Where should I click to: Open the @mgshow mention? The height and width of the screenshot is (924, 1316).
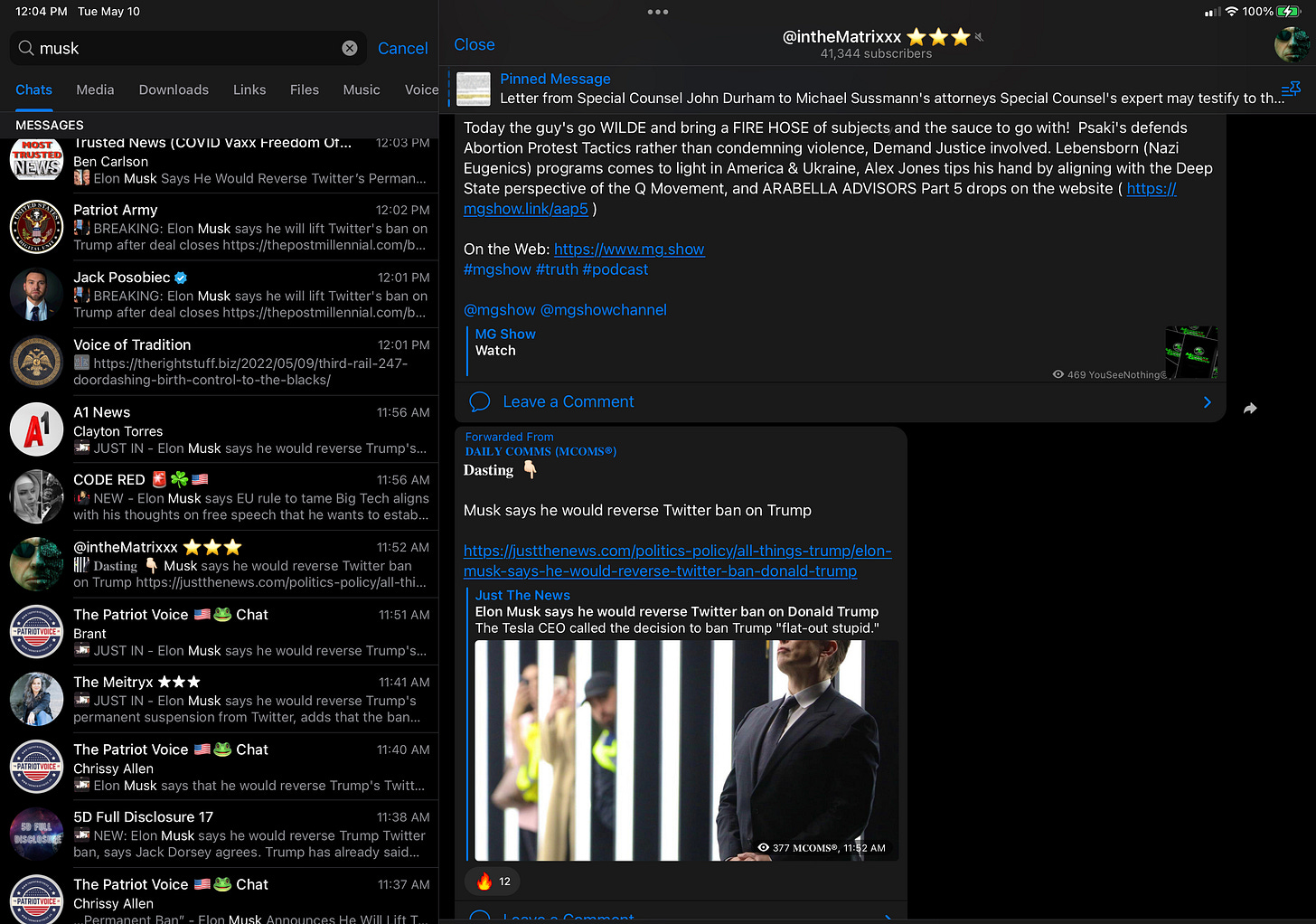[x=500, y=310]
